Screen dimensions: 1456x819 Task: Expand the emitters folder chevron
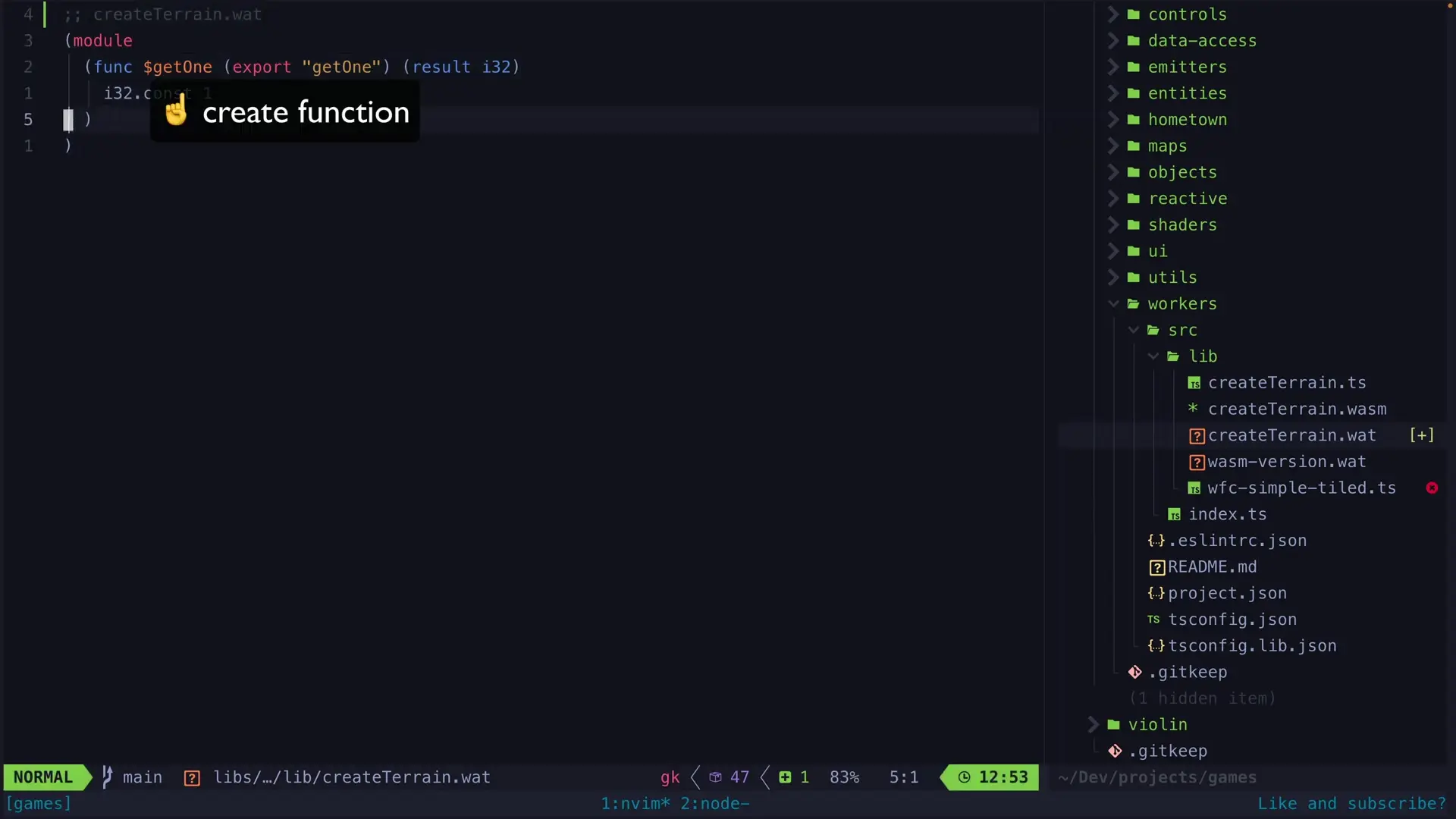[1113, 67]
